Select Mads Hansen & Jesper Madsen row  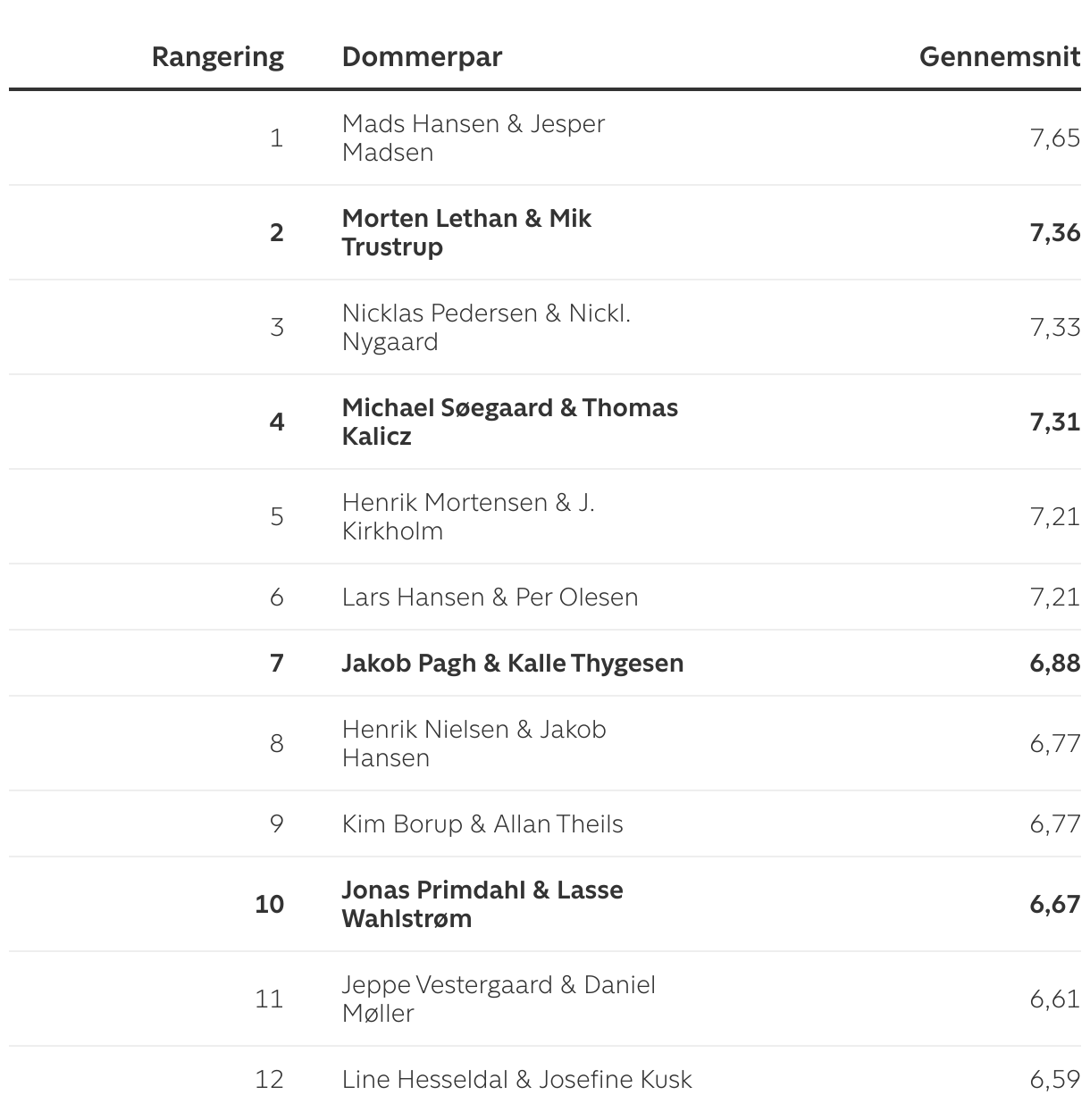tap(473, 138)
